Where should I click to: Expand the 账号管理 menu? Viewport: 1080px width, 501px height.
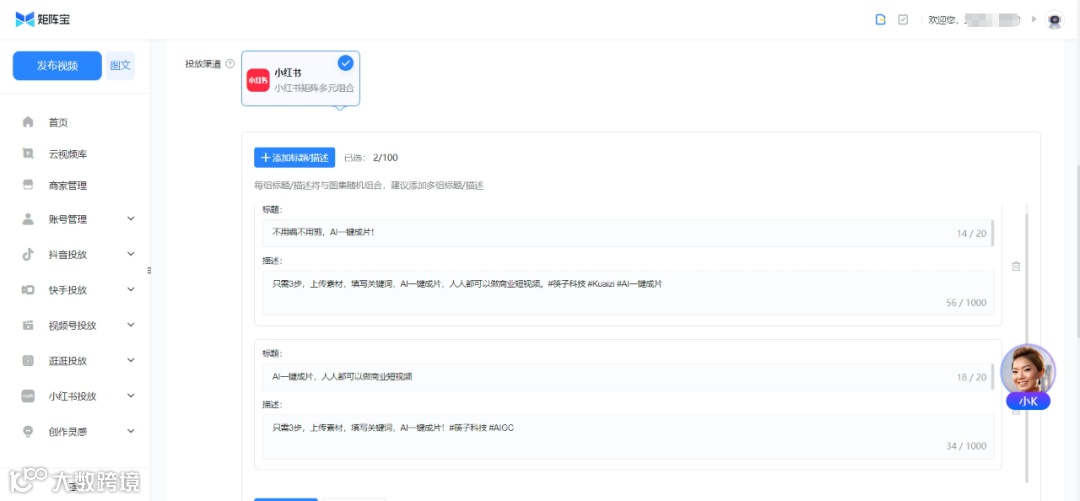coord(131,219)
